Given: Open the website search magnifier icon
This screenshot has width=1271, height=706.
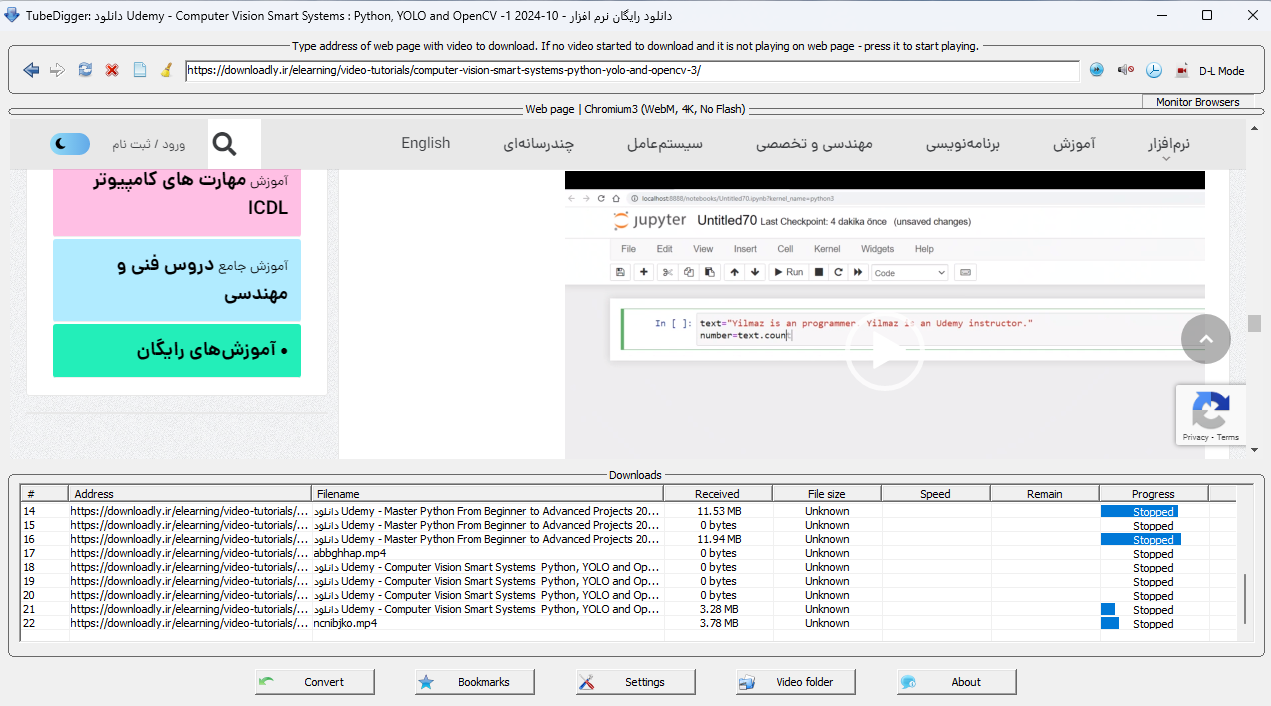Looking at the screenshot, I should click(x=225, y=144).
